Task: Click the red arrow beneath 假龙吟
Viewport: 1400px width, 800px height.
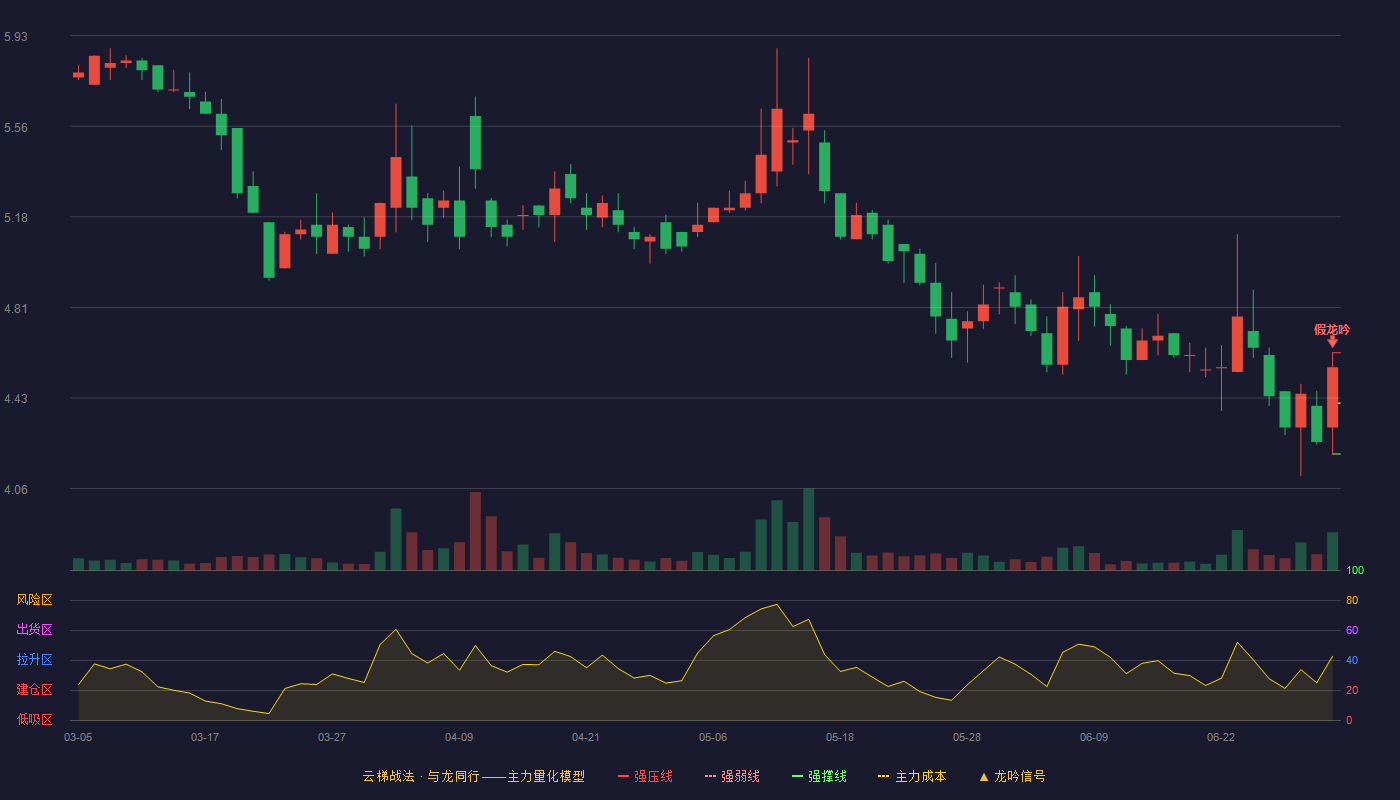Action: (1332, 343)
